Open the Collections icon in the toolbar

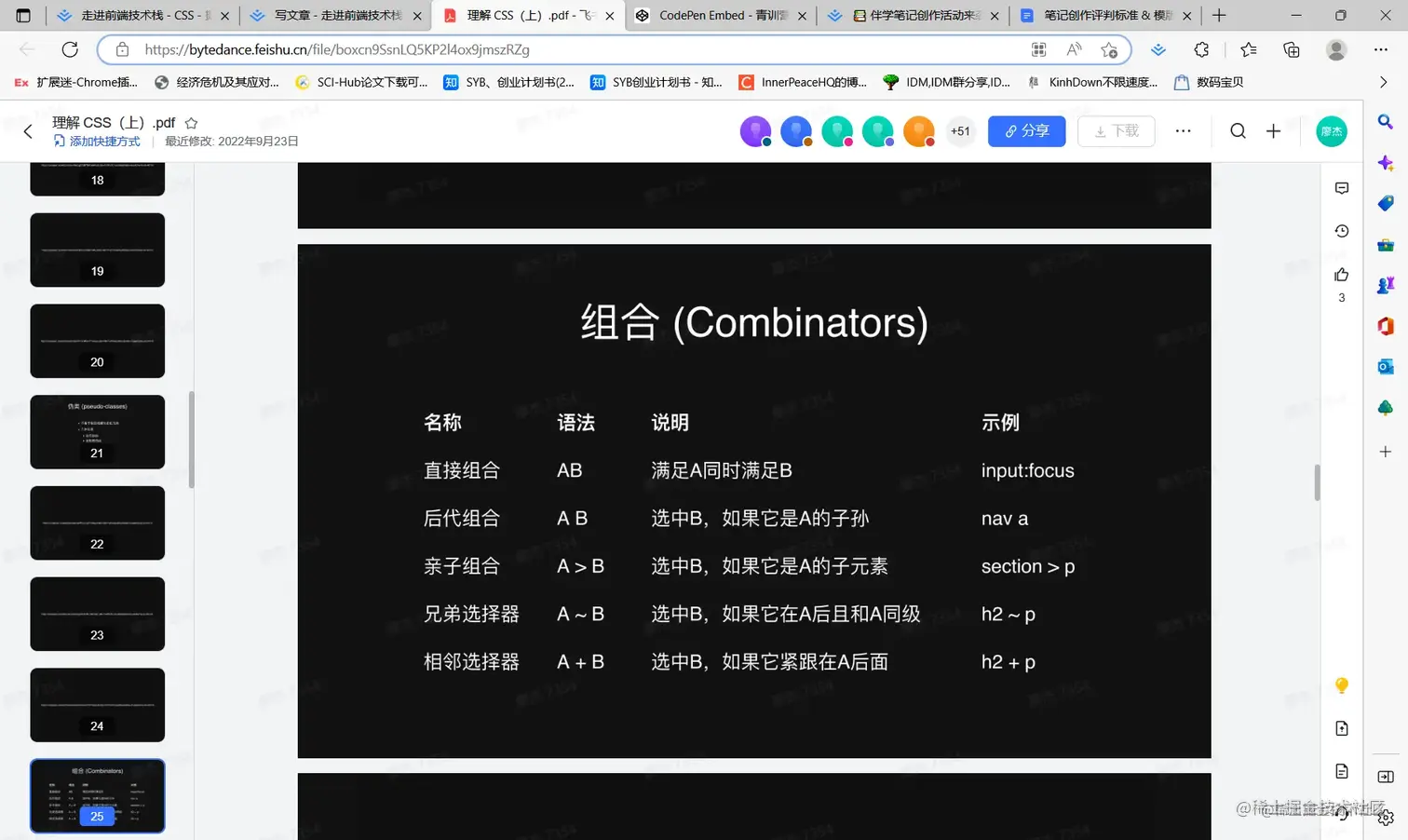pyautogui.click(x=1292, y=50)
